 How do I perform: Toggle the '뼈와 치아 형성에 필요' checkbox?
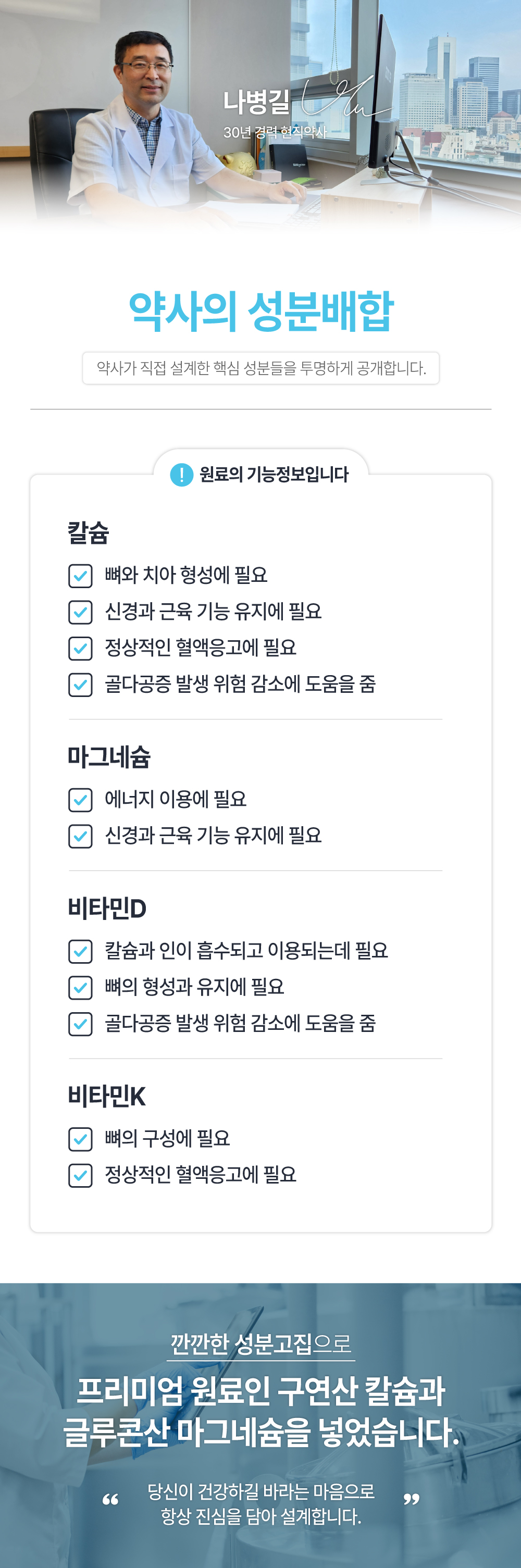point(80,576)
